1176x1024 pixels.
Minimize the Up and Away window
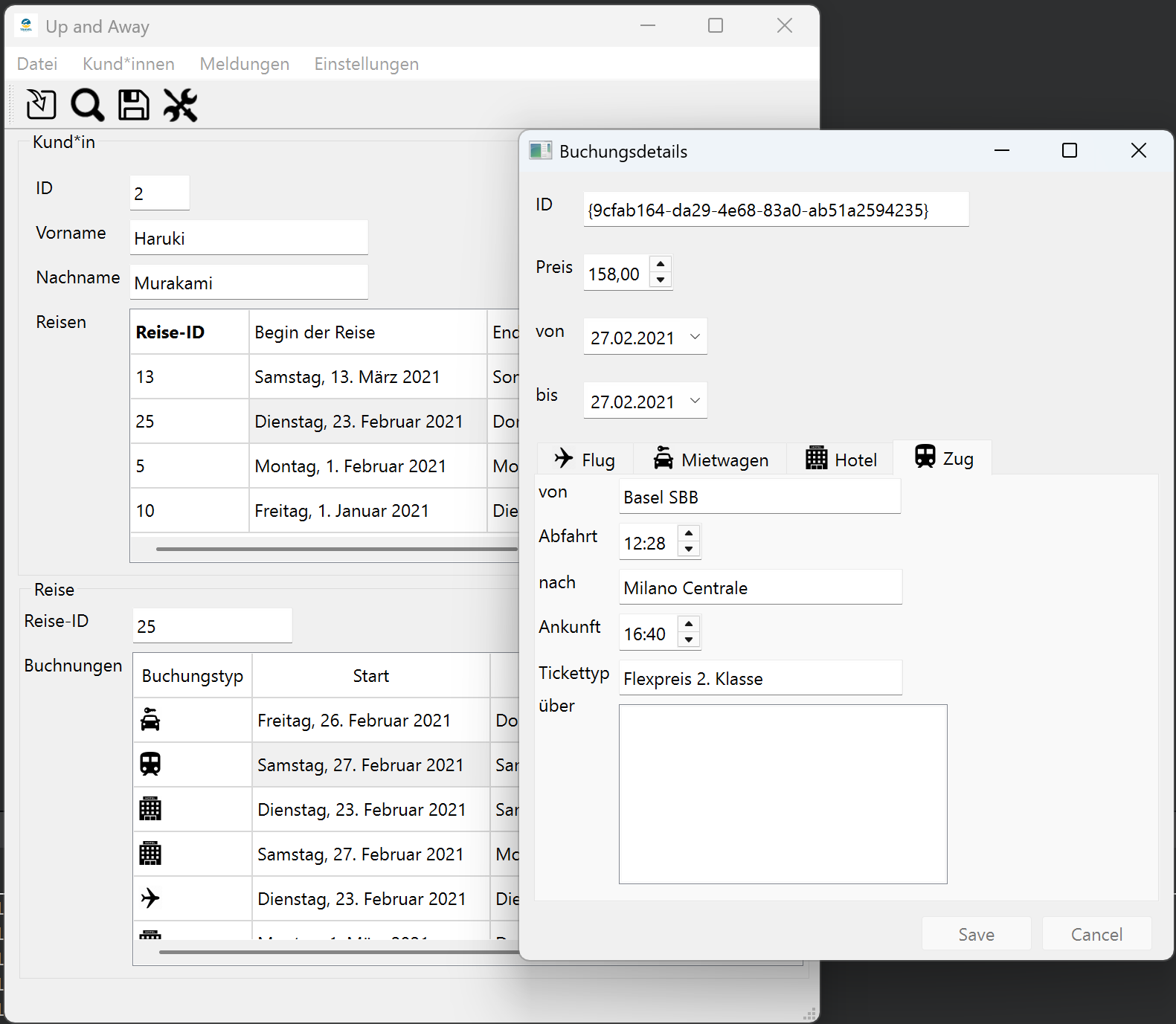pyautogui.click(x=648, y=26)
